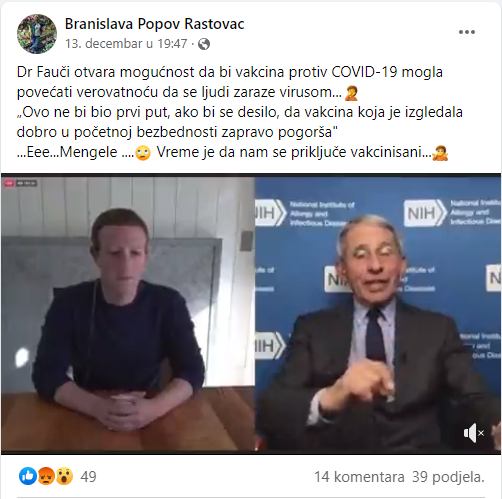Click the angry reaction icon
This screenshot has height=499, width=502.
tap(46, 476)
